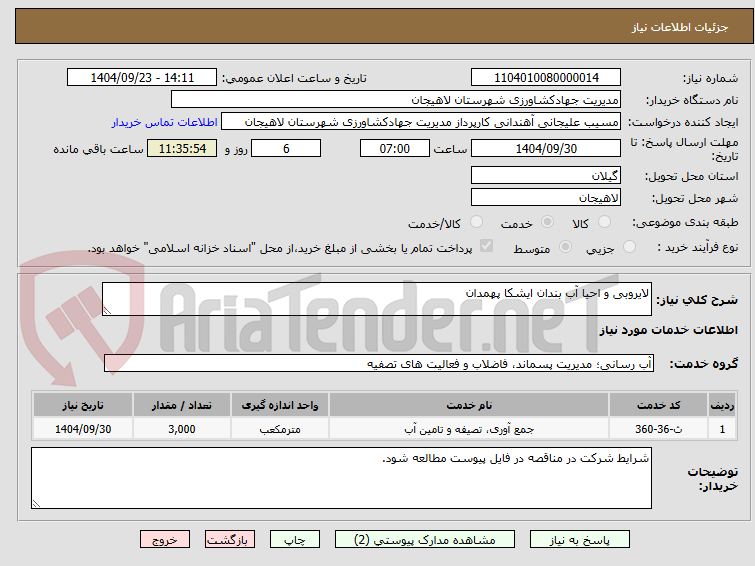Image resolution: width=755 pixels, height=566 pixels.
Task: Click the توضیحات خریدار text area
Action: 341,478
